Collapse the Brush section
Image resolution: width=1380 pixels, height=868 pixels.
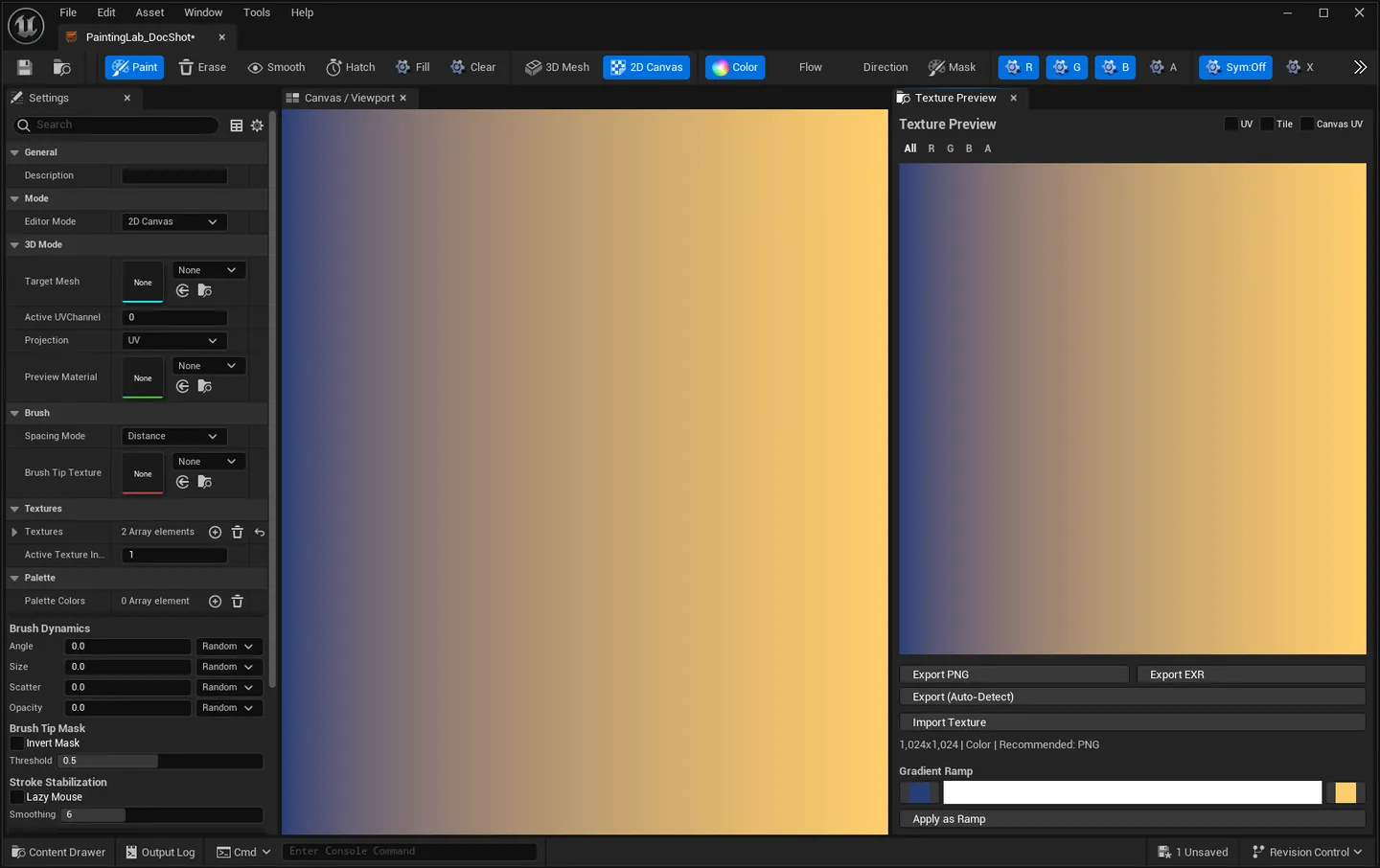(14, 413)
